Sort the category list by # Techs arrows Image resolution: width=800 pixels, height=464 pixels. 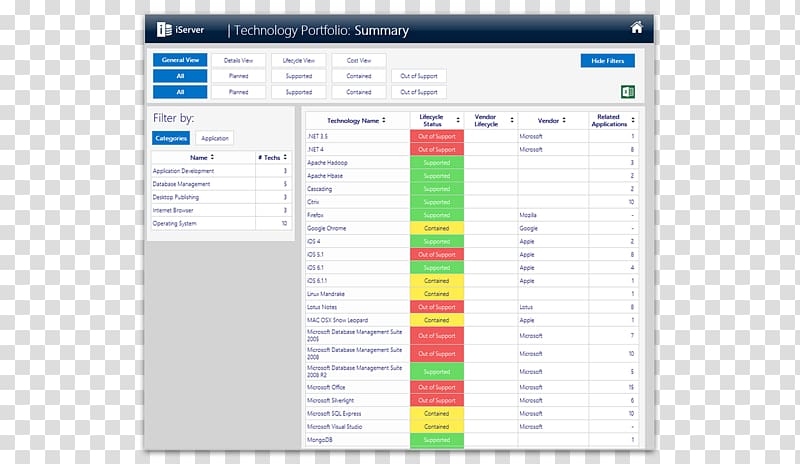285,157
